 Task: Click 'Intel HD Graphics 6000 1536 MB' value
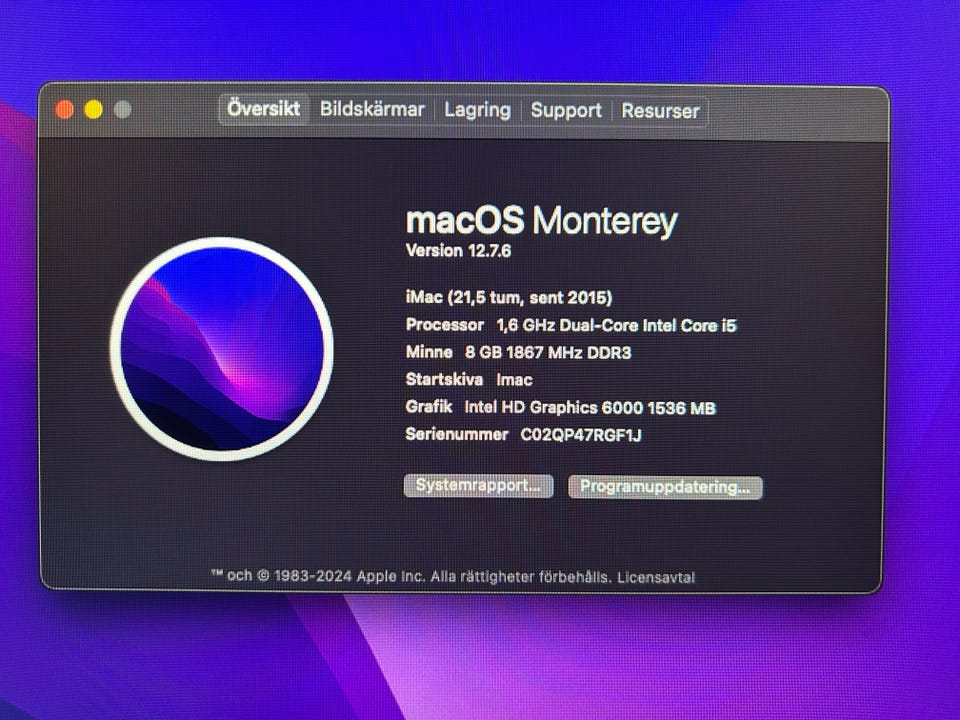pos(590,408)
